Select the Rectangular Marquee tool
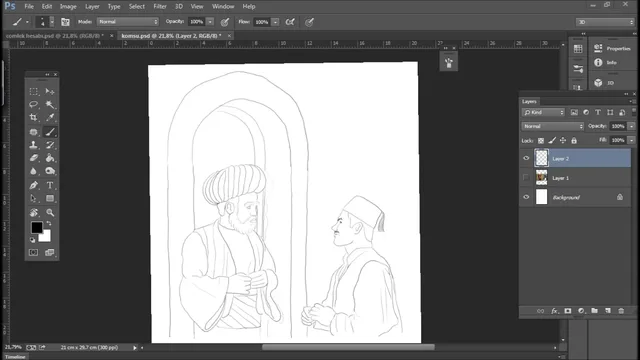This screenshot has width=640, height=360. (x=34, y=91)
